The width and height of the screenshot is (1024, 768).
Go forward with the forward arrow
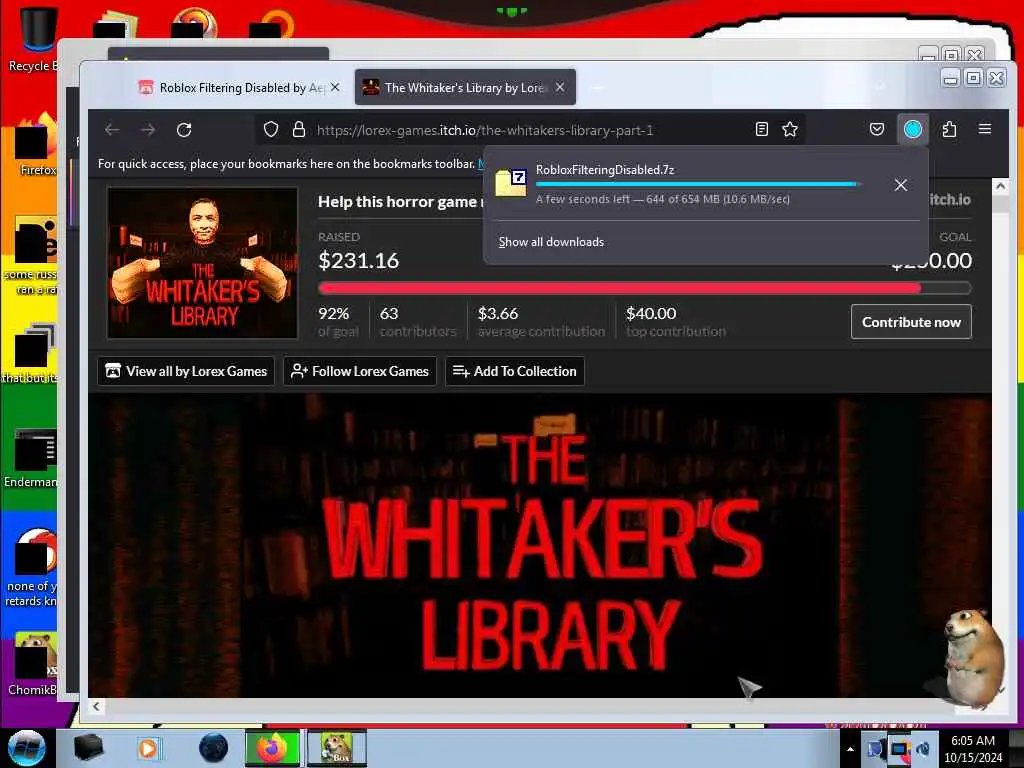tap(148, 130)
